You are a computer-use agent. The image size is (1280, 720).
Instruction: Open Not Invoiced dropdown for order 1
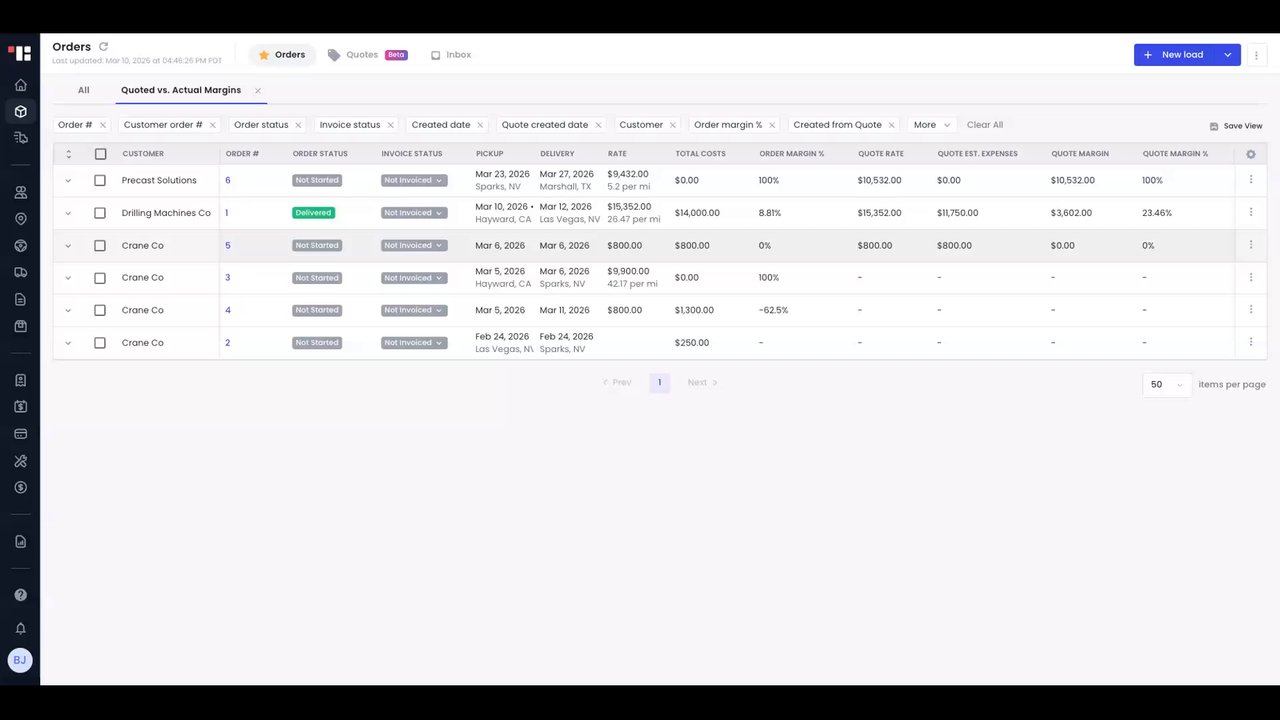pos(414,213)
